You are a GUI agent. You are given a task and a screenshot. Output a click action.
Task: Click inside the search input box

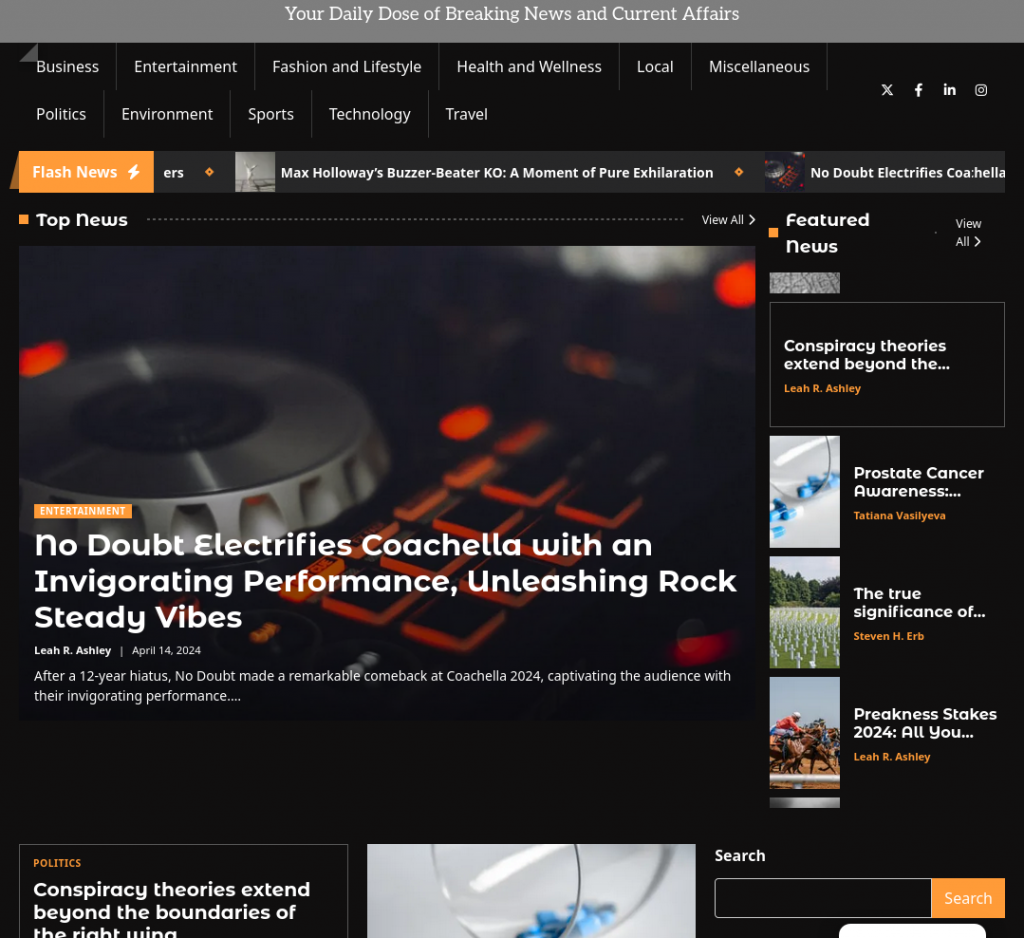click(822, 898)
